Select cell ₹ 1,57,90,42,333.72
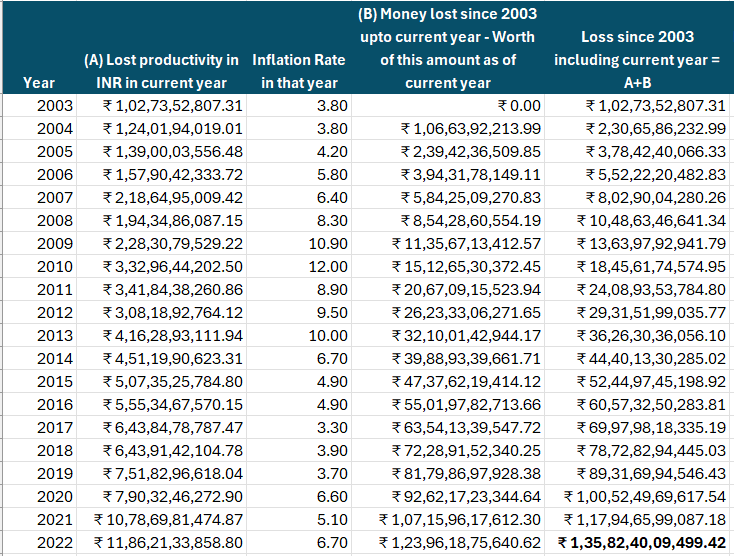This screenshot has height=556, width=734. (x=161, y=175)
